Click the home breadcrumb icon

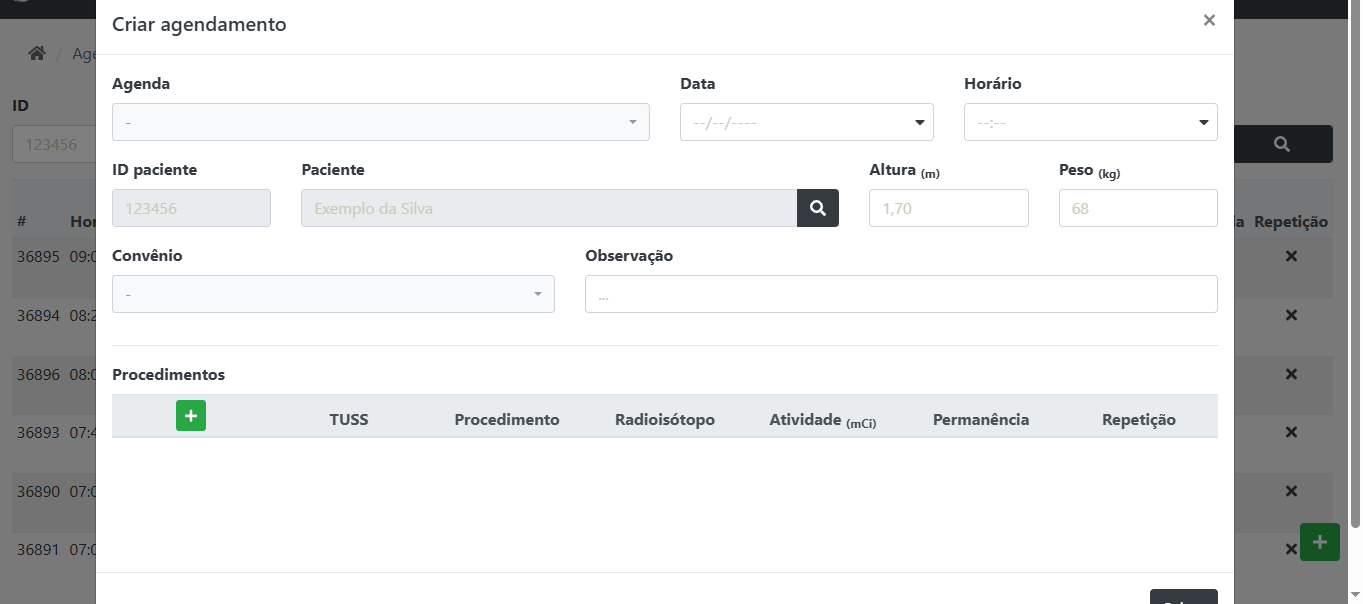37,53
